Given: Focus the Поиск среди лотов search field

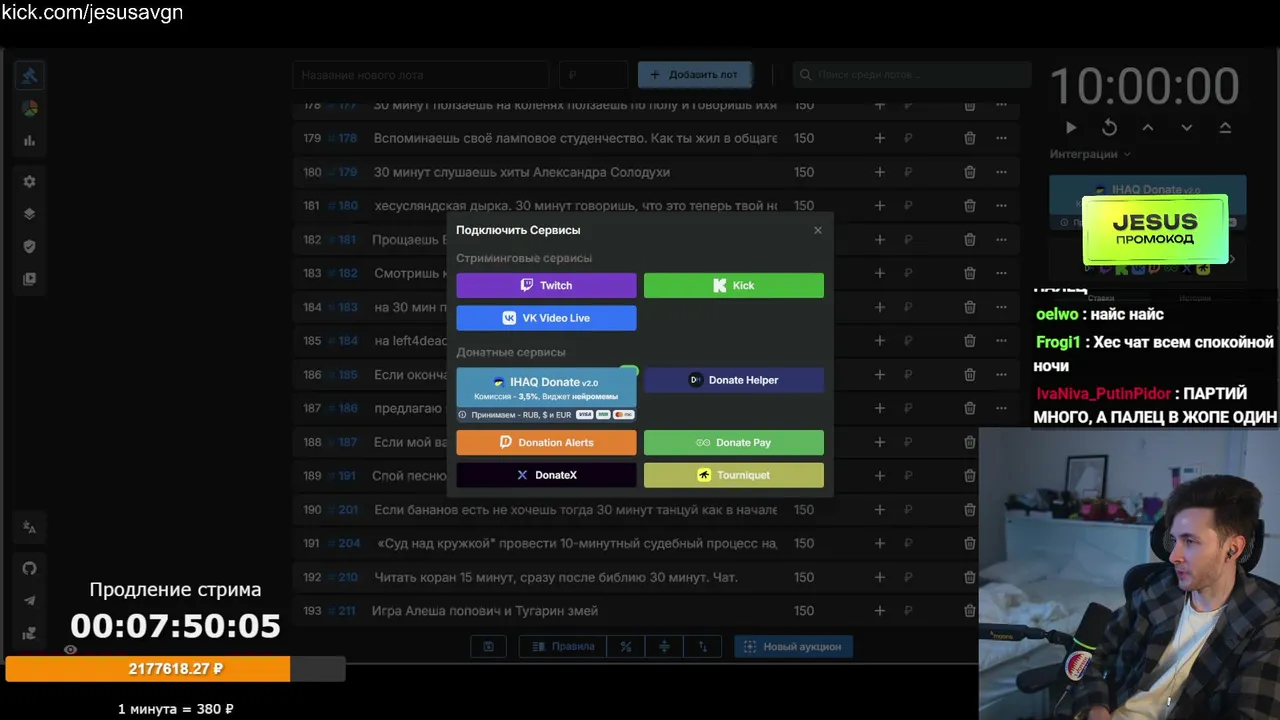Looking at the screenshot, I should click(x=912, y=75).
